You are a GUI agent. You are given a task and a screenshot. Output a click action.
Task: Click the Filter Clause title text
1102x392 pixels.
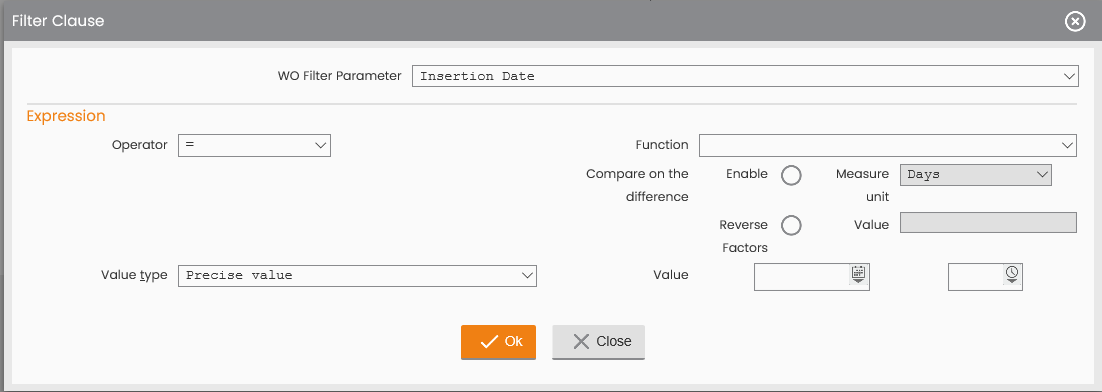coord(58,21)
